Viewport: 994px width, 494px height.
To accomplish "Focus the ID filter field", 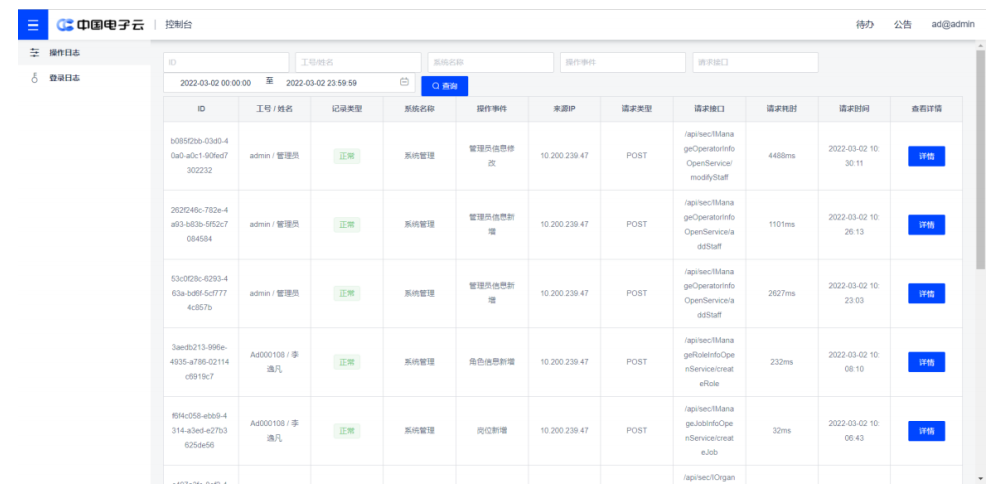I will tap(226, 62).
